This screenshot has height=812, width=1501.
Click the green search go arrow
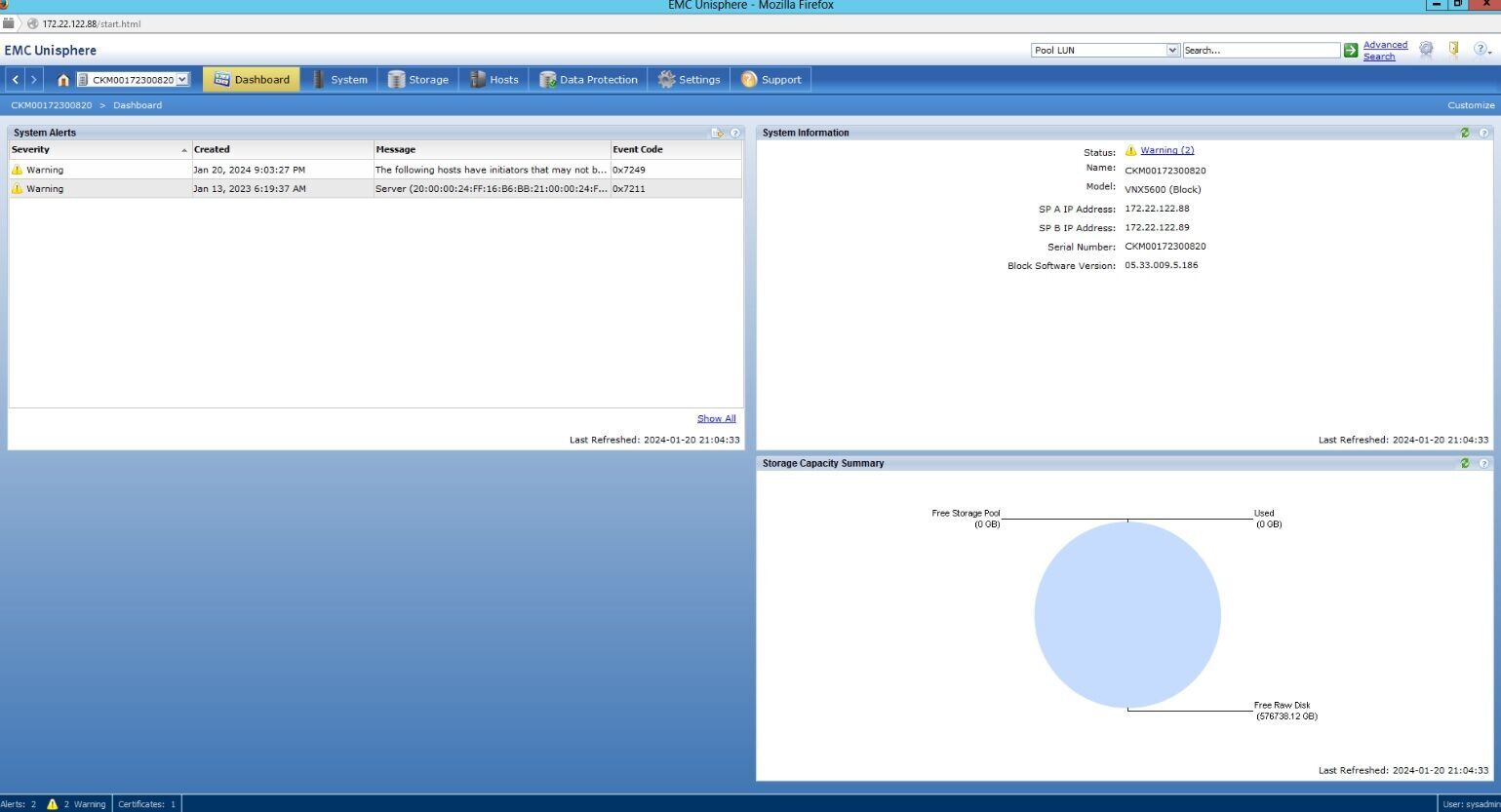coord(1351,51)
